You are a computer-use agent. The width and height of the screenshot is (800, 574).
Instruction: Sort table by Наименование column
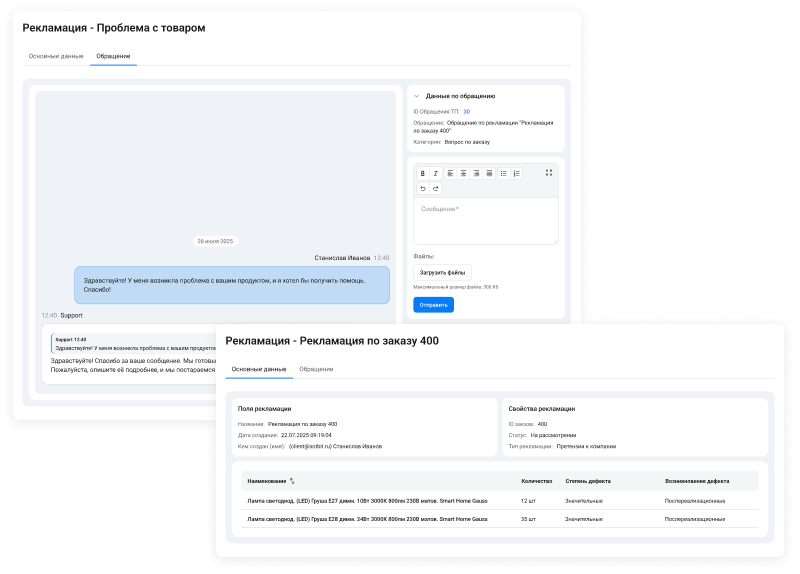coord(292,481)
